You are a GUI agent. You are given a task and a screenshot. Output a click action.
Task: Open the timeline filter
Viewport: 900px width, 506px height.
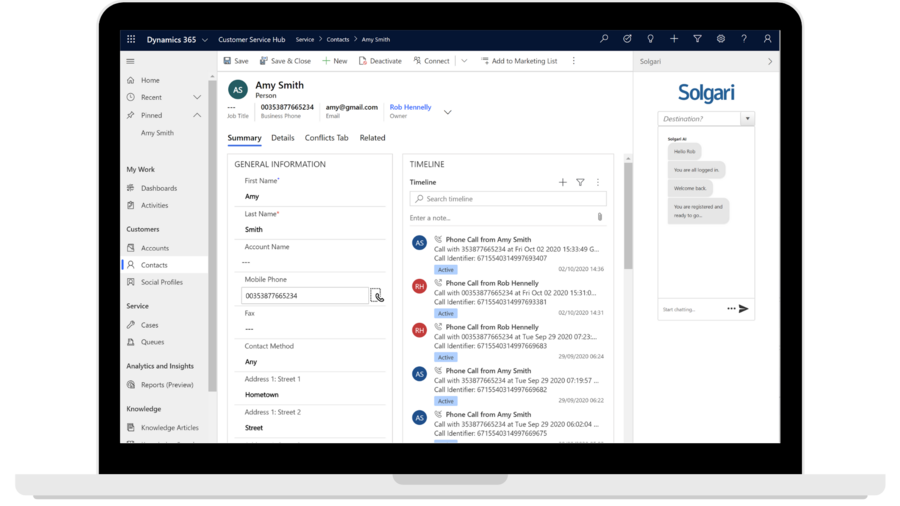click(580, 182)
